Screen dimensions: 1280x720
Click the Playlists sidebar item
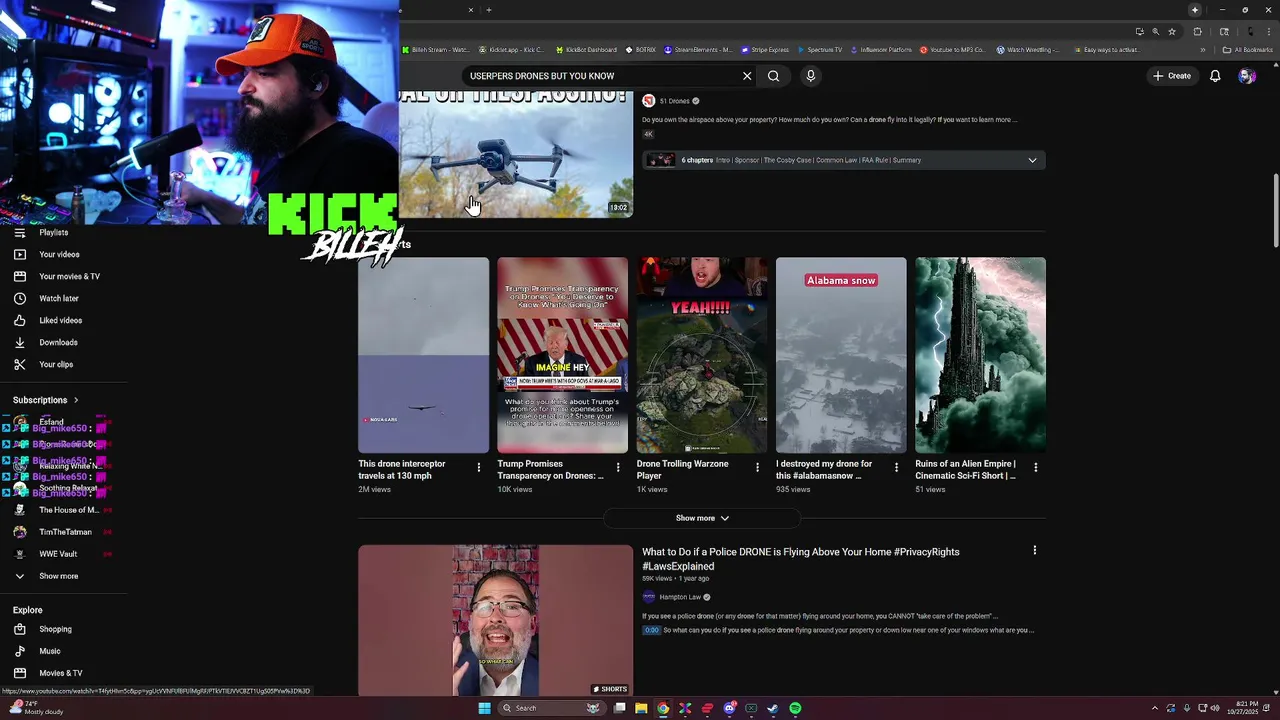pos(53,232)
